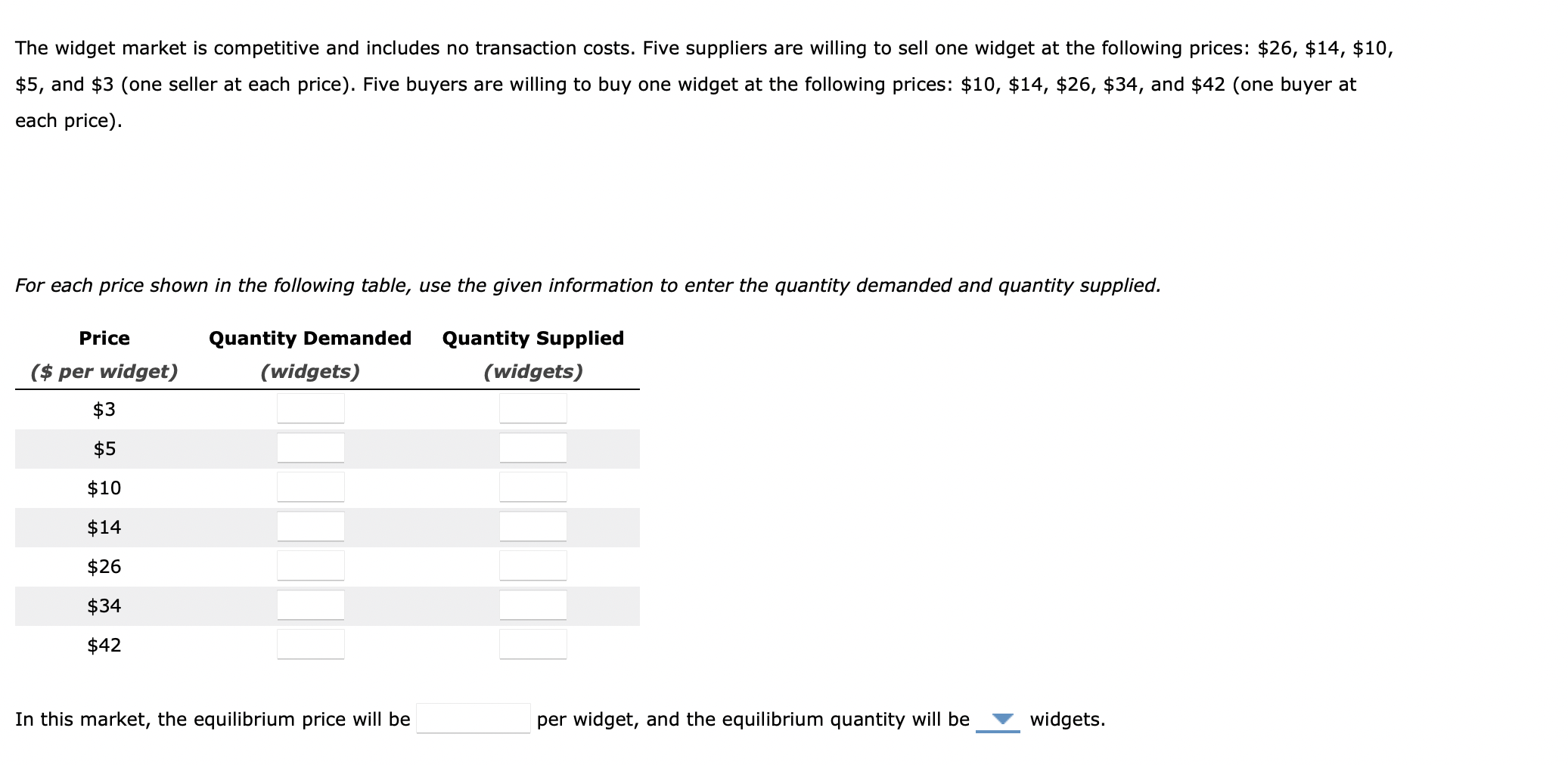Click the Quantity Supplied column header
Screen dimensions: 1568x765
tap(532, 338)
